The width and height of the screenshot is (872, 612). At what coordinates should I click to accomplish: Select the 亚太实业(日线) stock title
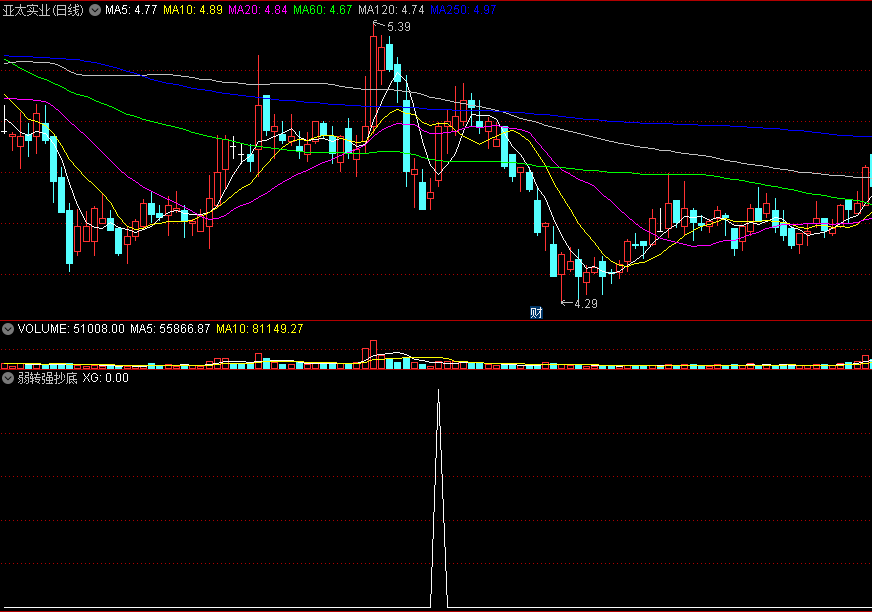click(x=43, y=10)
